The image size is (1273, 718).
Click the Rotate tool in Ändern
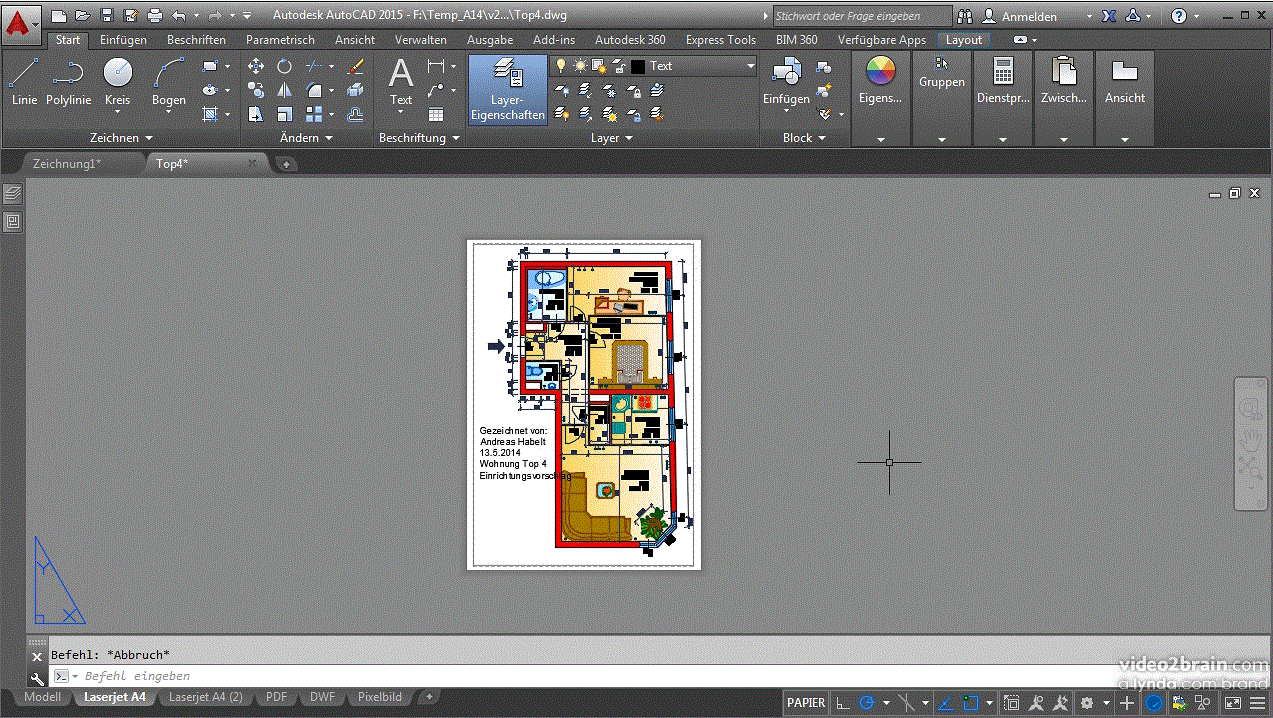click(x=285, y=66)
